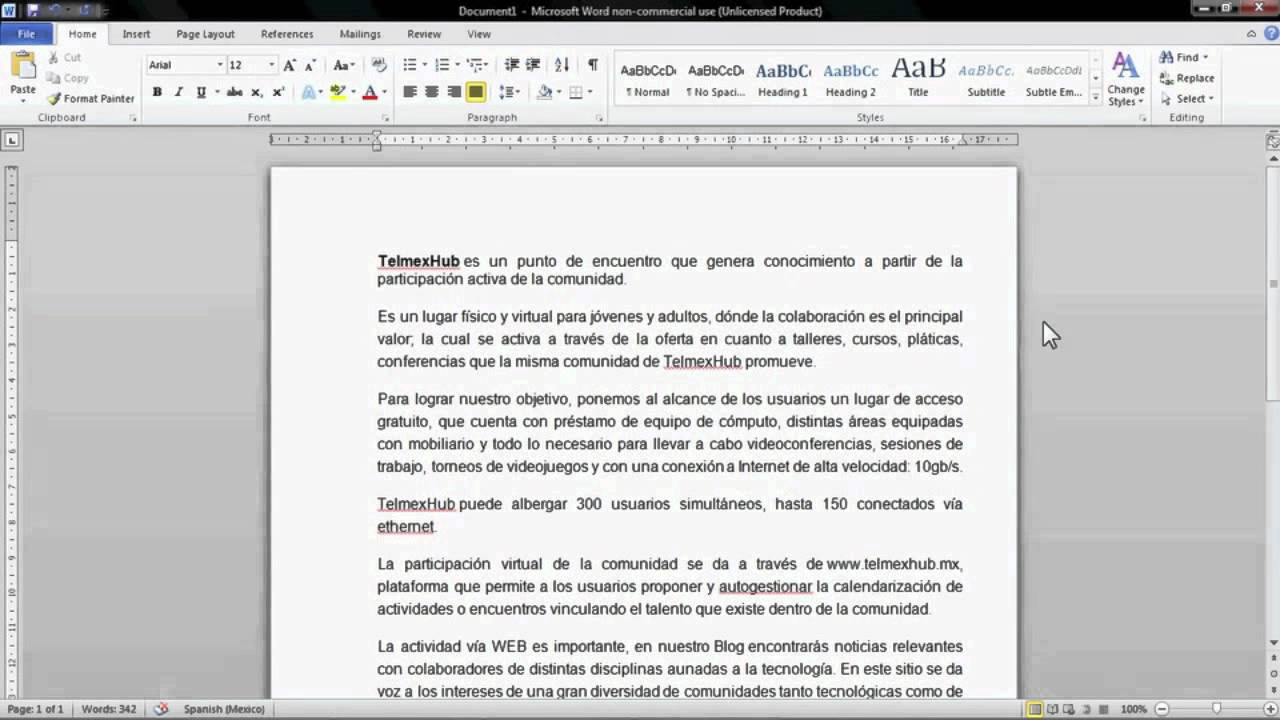Open the Change Case dropdown
Screen dimensions: 1280x720
tap(344, 65)
